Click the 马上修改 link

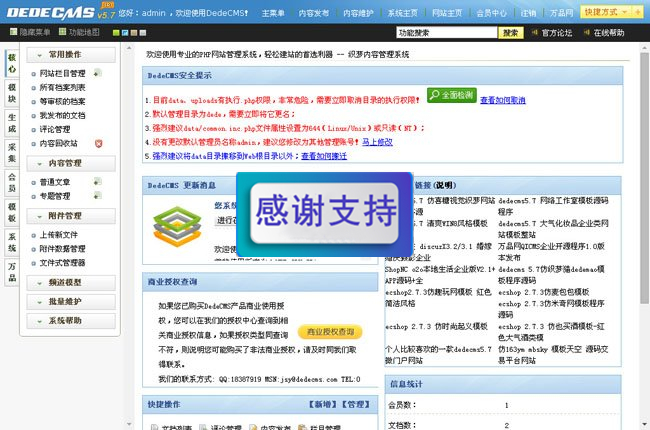coord(377,142)
